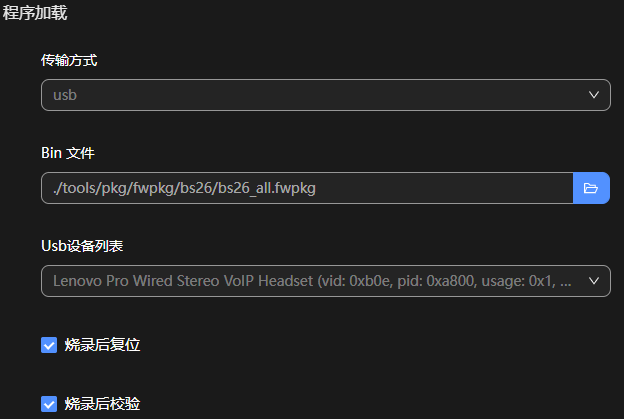Click the 烧录后校验 label text
Screen dimensions: 624x419
(102, 404)
